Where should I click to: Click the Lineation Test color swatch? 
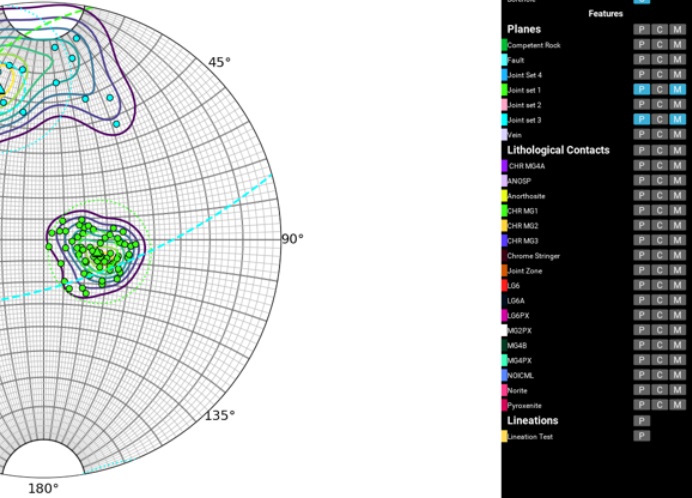click(504, 436)
